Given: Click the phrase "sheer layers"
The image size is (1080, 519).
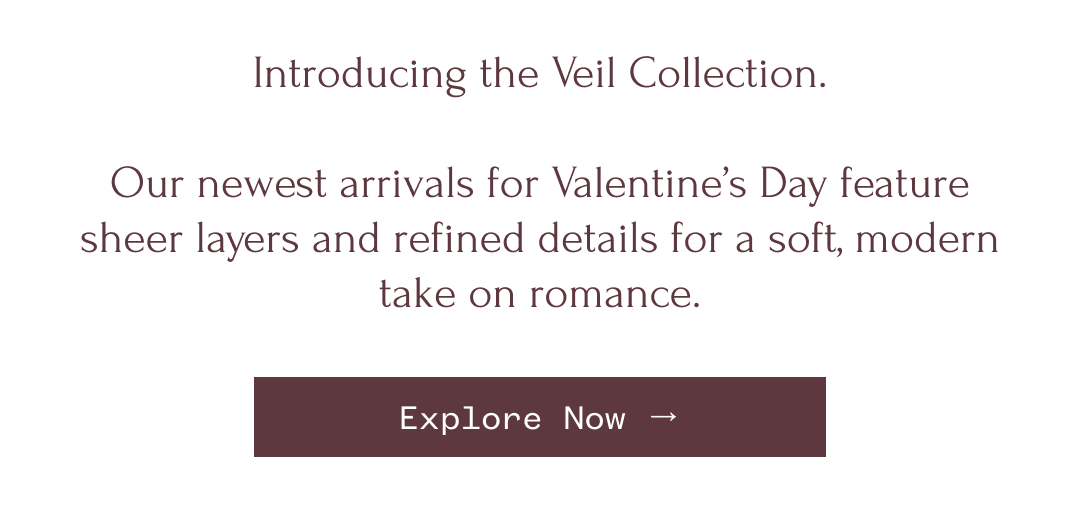Looking at the screenshot, I should [x=189, y=239].
